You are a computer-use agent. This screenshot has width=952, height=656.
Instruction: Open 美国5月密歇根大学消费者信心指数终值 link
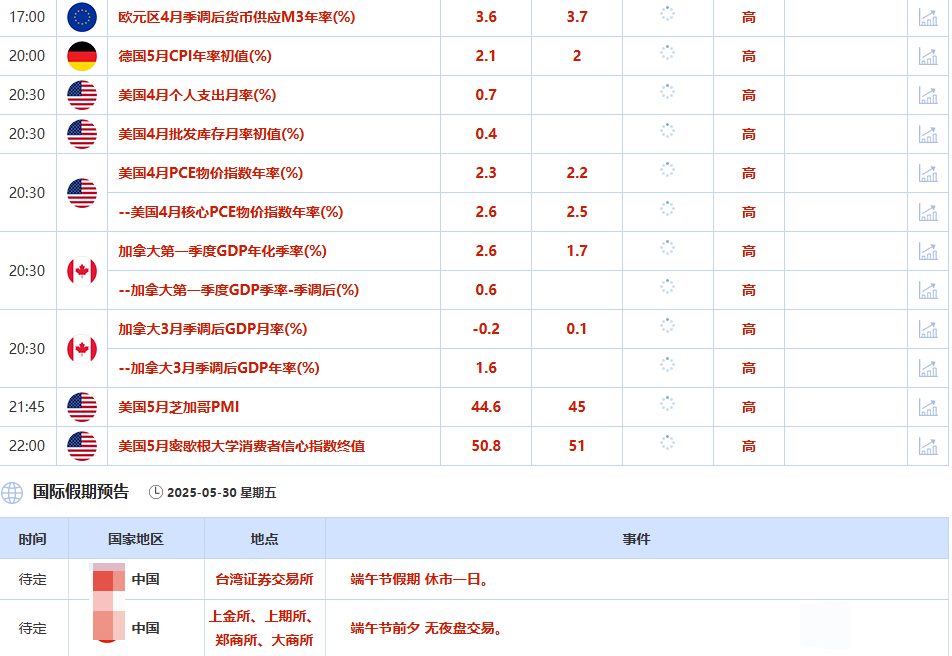(242, 446)
